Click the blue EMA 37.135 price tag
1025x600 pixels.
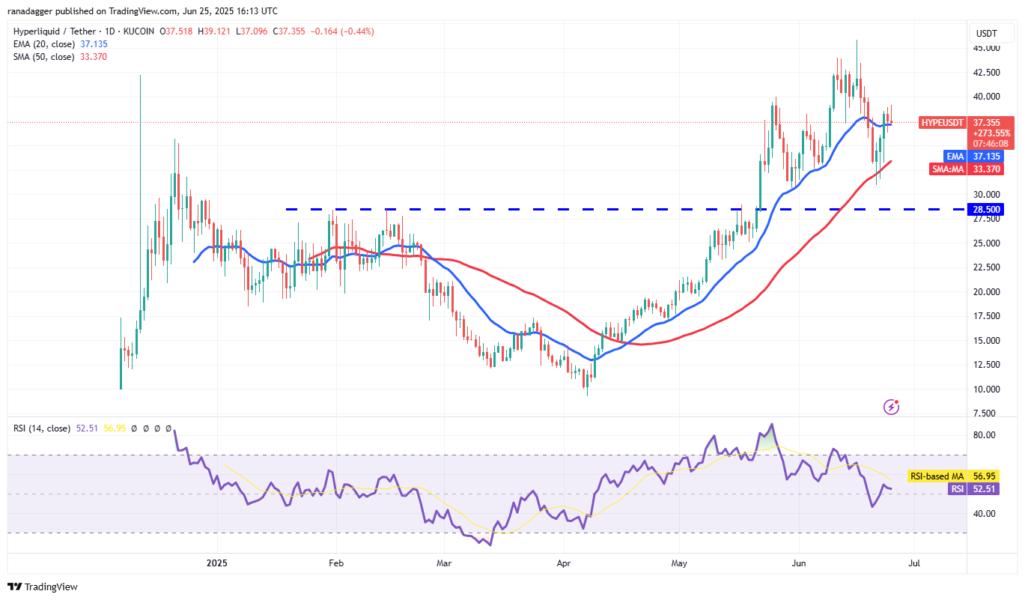(973, 157)
